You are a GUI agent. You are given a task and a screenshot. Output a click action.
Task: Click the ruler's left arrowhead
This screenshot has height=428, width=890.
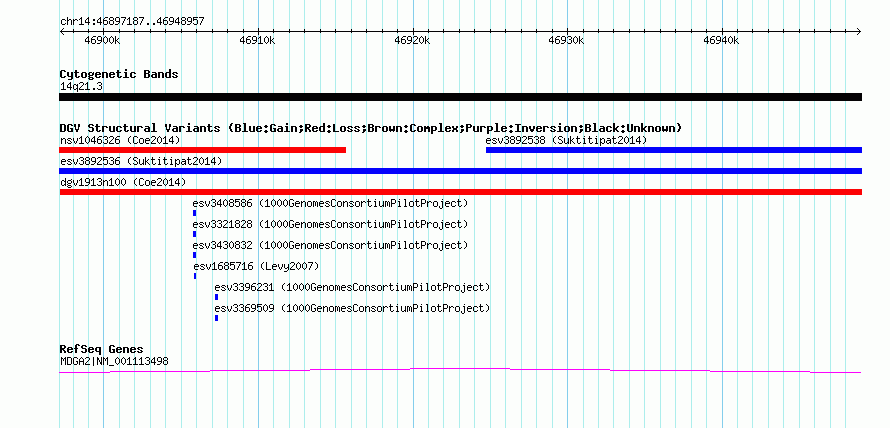pyautogui.click(x=62, y=31)
